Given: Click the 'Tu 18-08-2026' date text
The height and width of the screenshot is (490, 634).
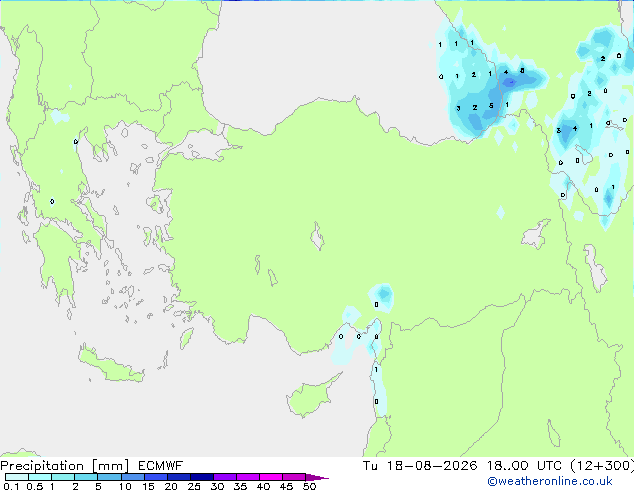Looking at the screenshot, I should tap(420, 466).
